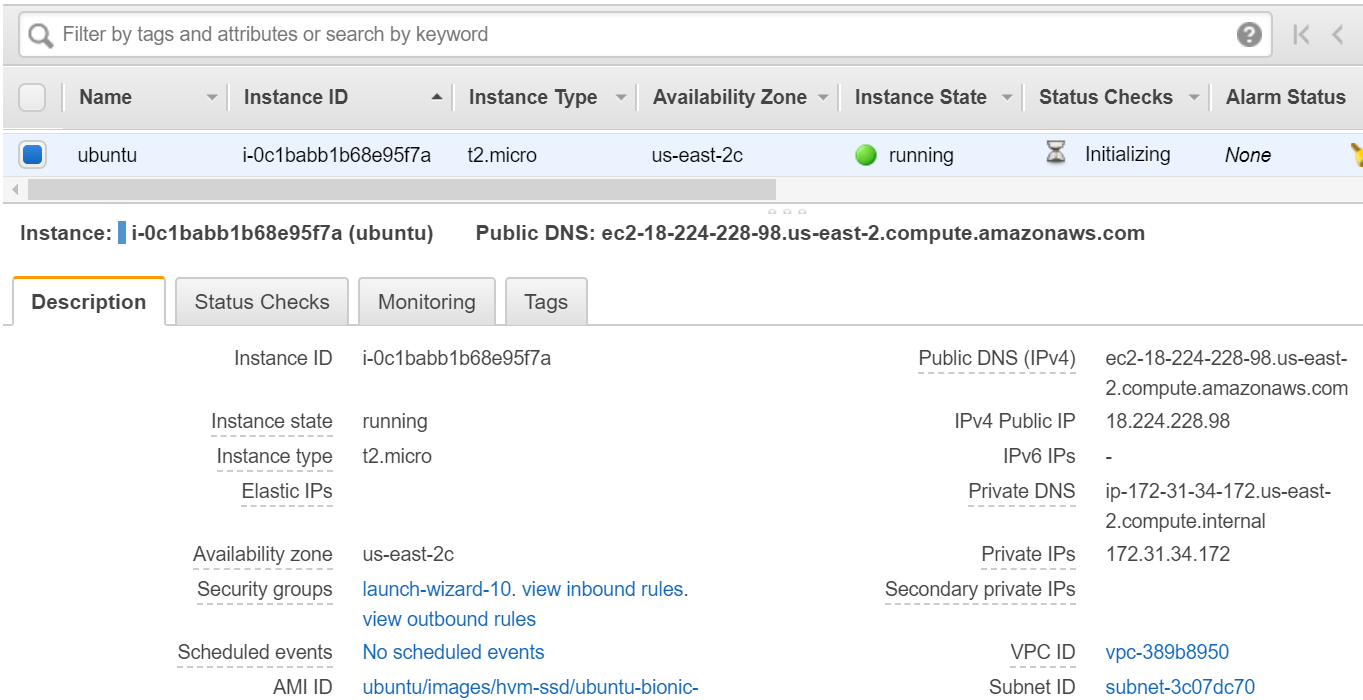This screenshot has height=700, width=1363.
Task: Go to first page of results
Action: click(x=1301, y=35)
